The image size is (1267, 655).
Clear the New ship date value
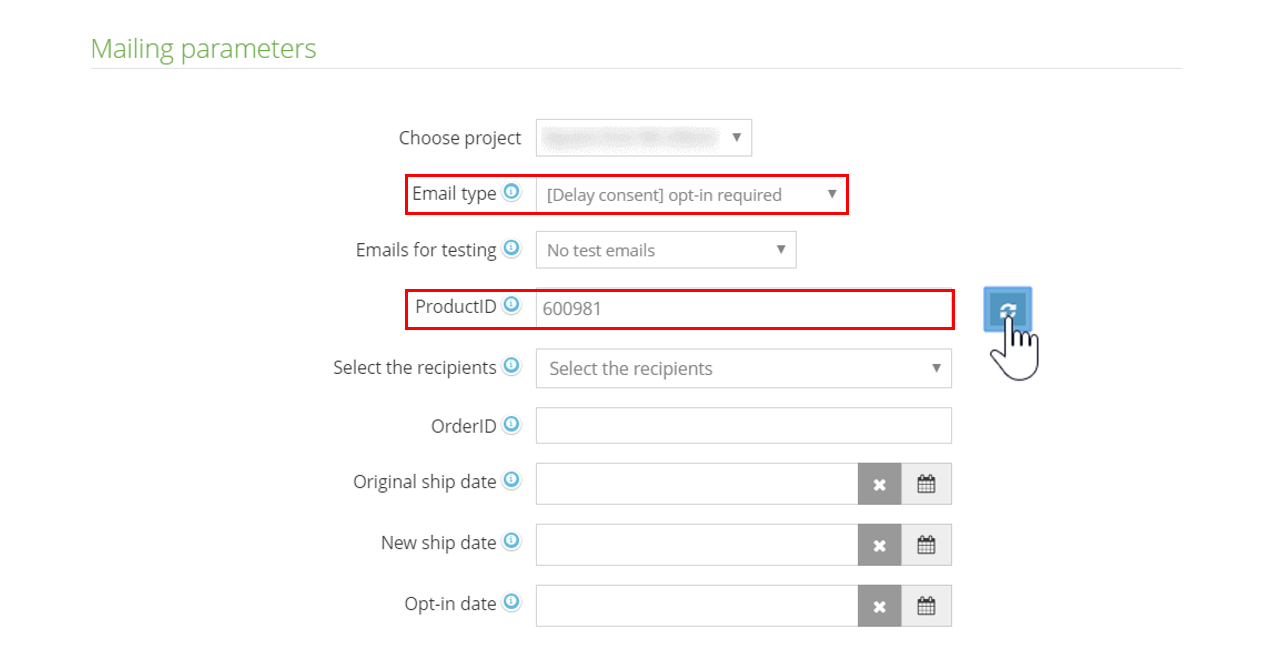point(879,545)
